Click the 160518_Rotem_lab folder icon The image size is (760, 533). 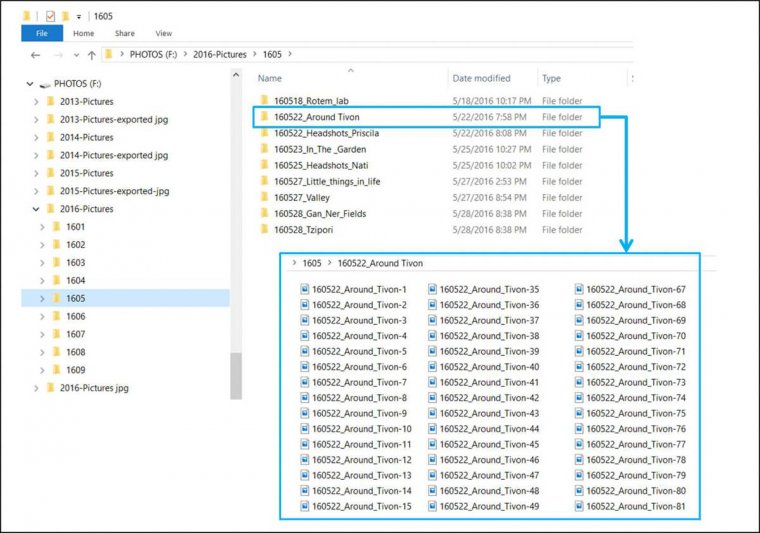tap(264, 100)
